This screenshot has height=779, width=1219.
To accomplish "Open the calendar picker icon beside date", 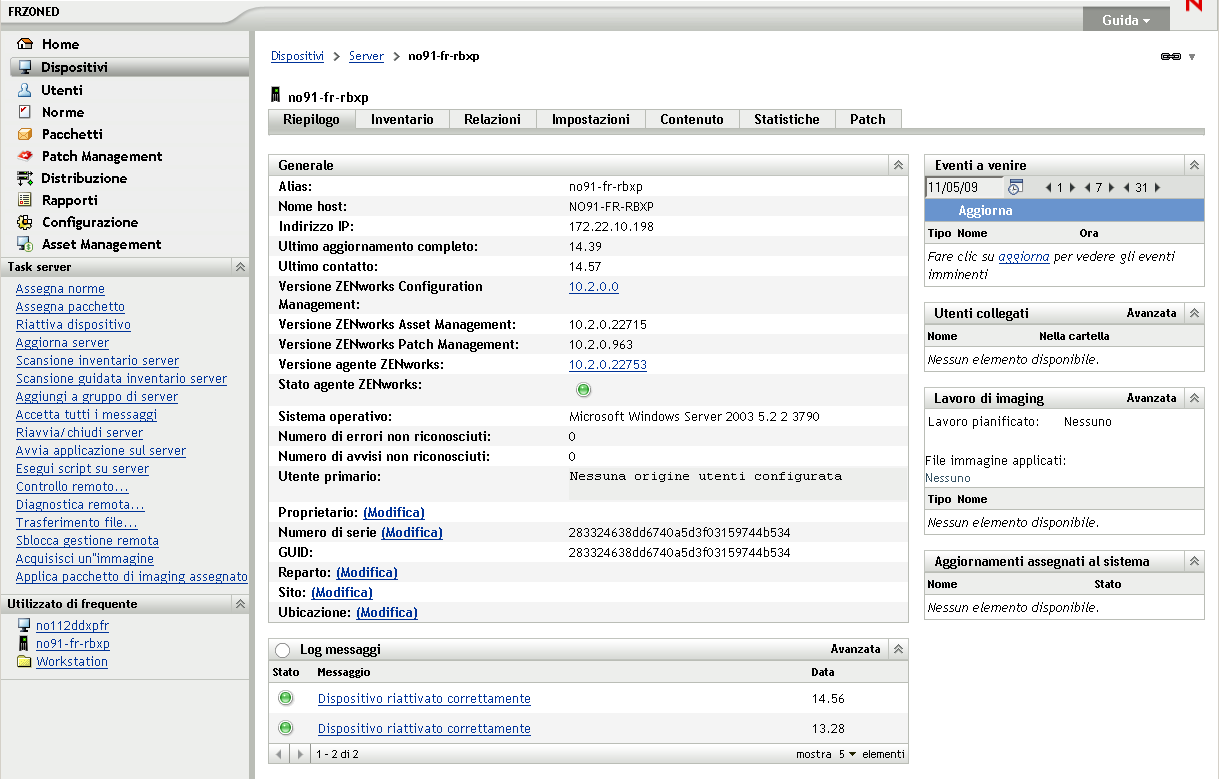I will coord(1015,187).
